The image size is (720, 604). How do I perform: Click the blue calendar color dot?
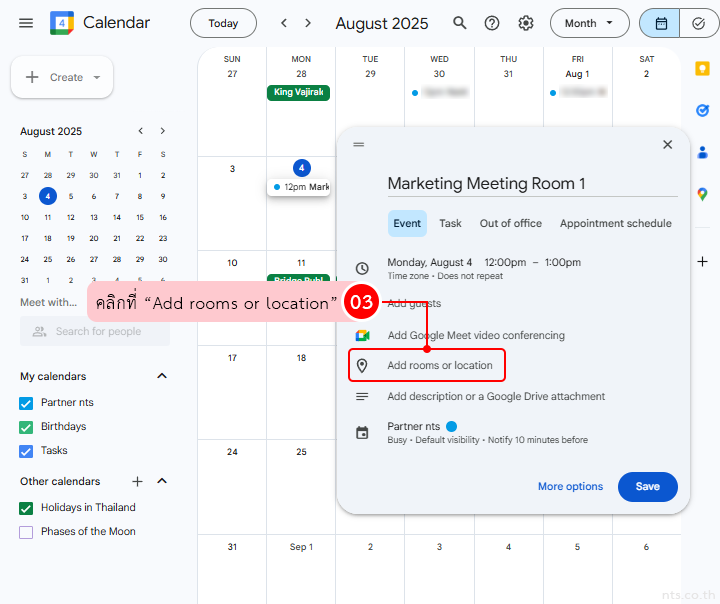[x=451, y=427]
